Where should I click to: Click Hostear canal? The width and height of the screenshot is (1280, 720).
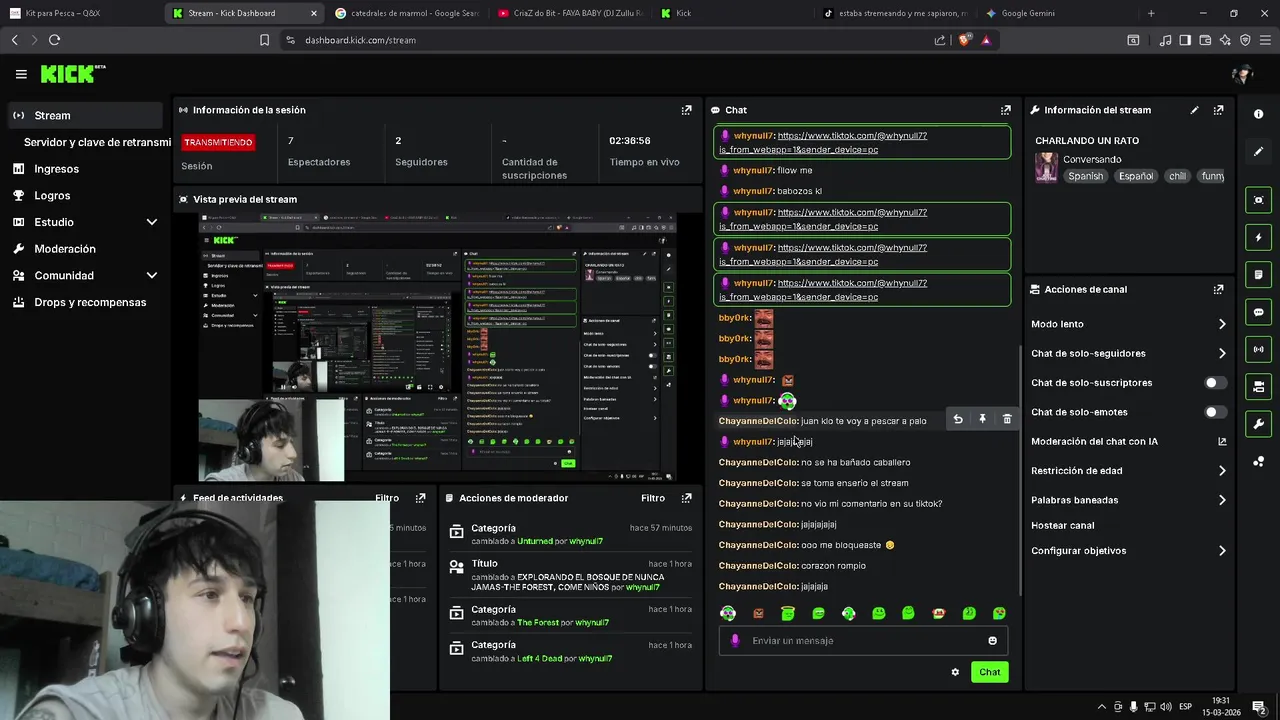1062,525
